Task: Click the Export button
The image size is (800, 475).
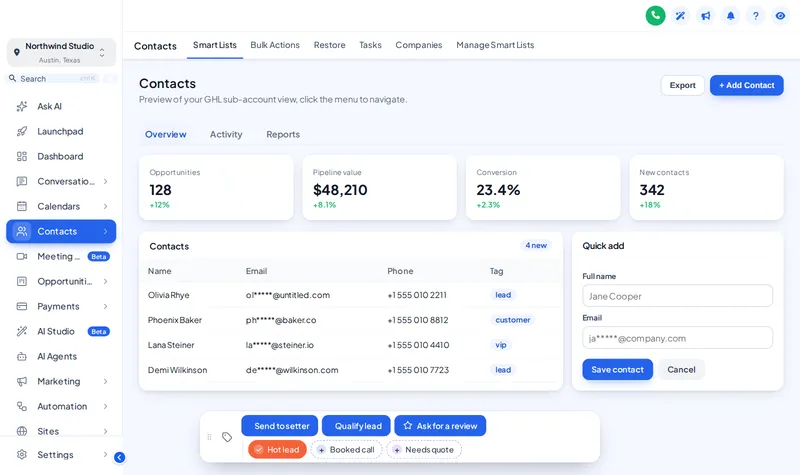Action: [x=683, y=85]
